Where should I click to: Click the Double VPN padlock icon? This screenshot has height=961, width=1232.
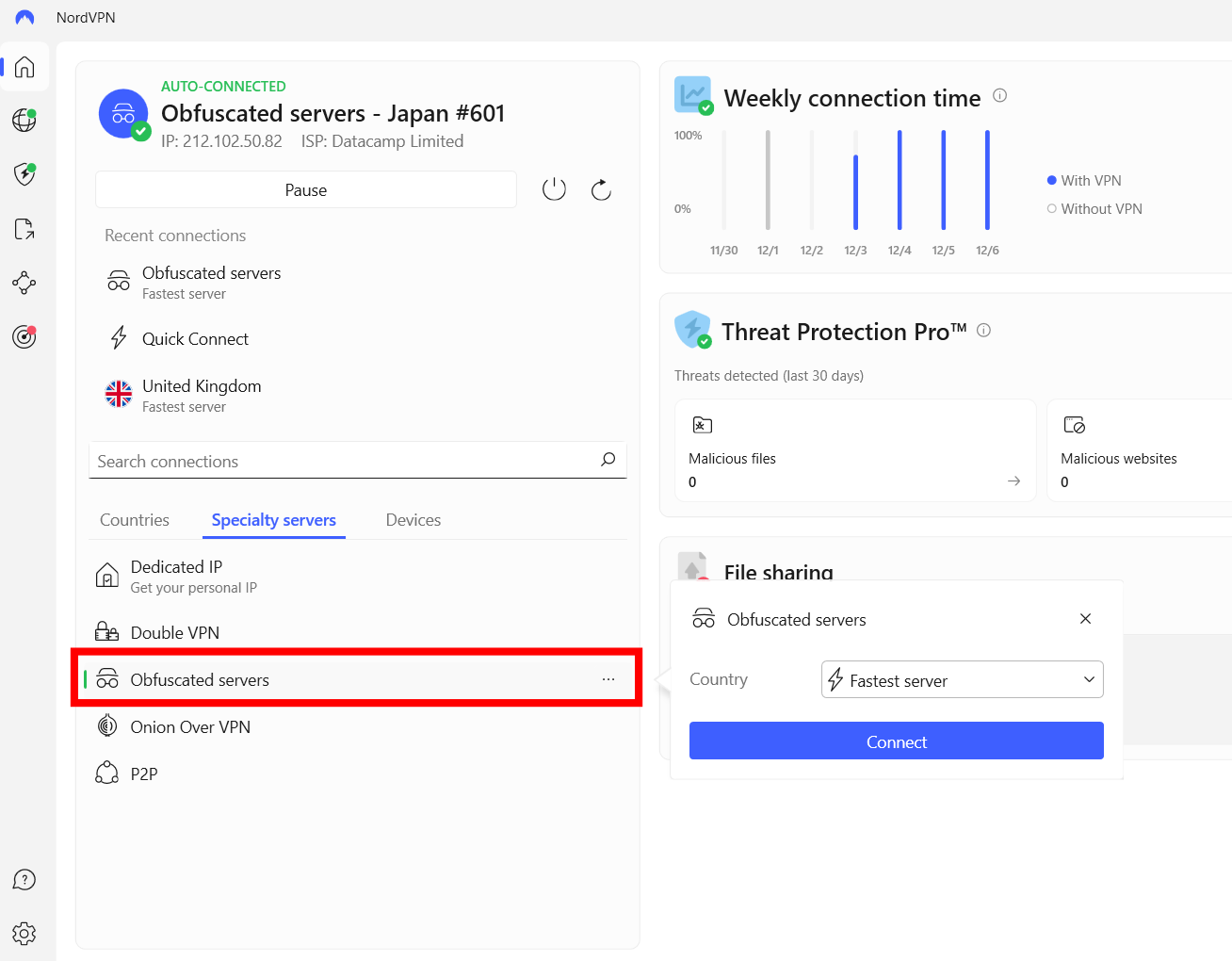tap(106, 632)
